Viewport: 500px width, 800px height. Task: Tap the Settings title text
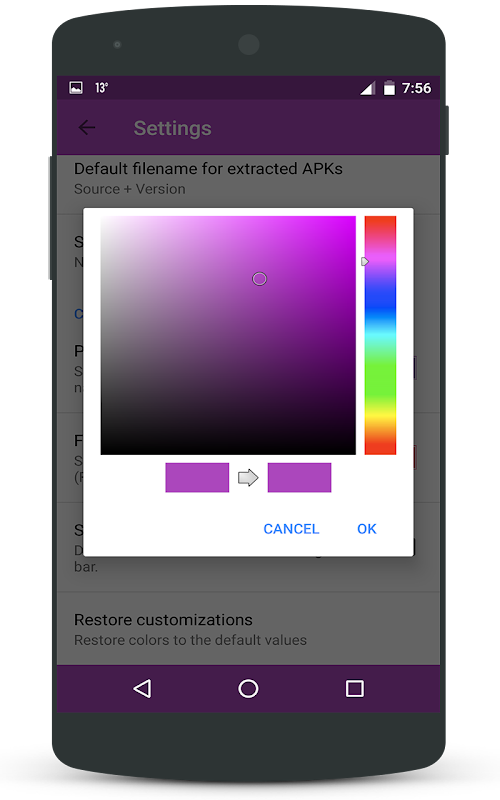172,128
